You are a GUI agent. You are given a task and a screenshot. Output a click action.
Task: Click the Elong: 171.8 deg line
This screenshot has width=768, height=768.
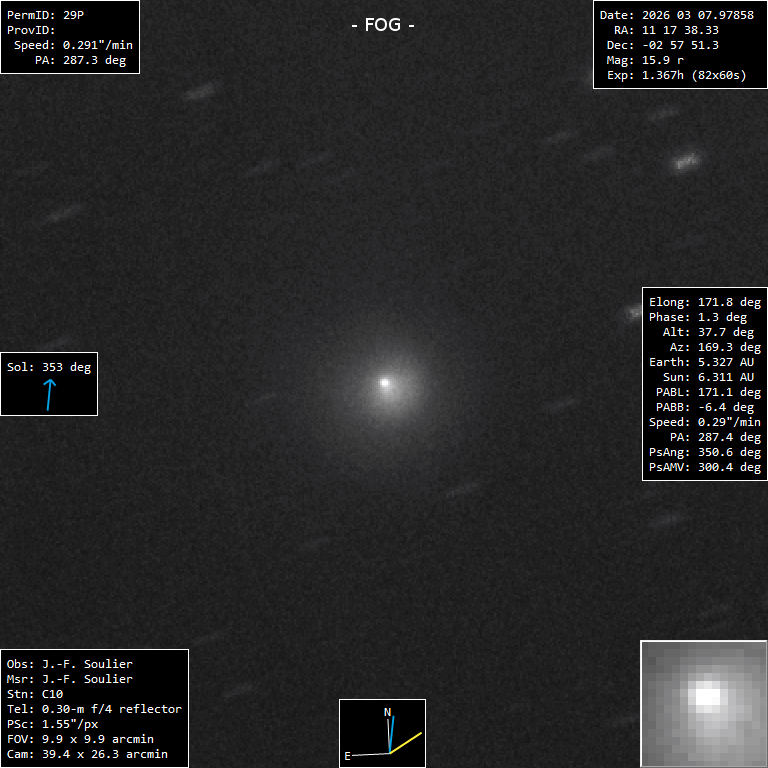pyautogui.click(x=704, y=302)
